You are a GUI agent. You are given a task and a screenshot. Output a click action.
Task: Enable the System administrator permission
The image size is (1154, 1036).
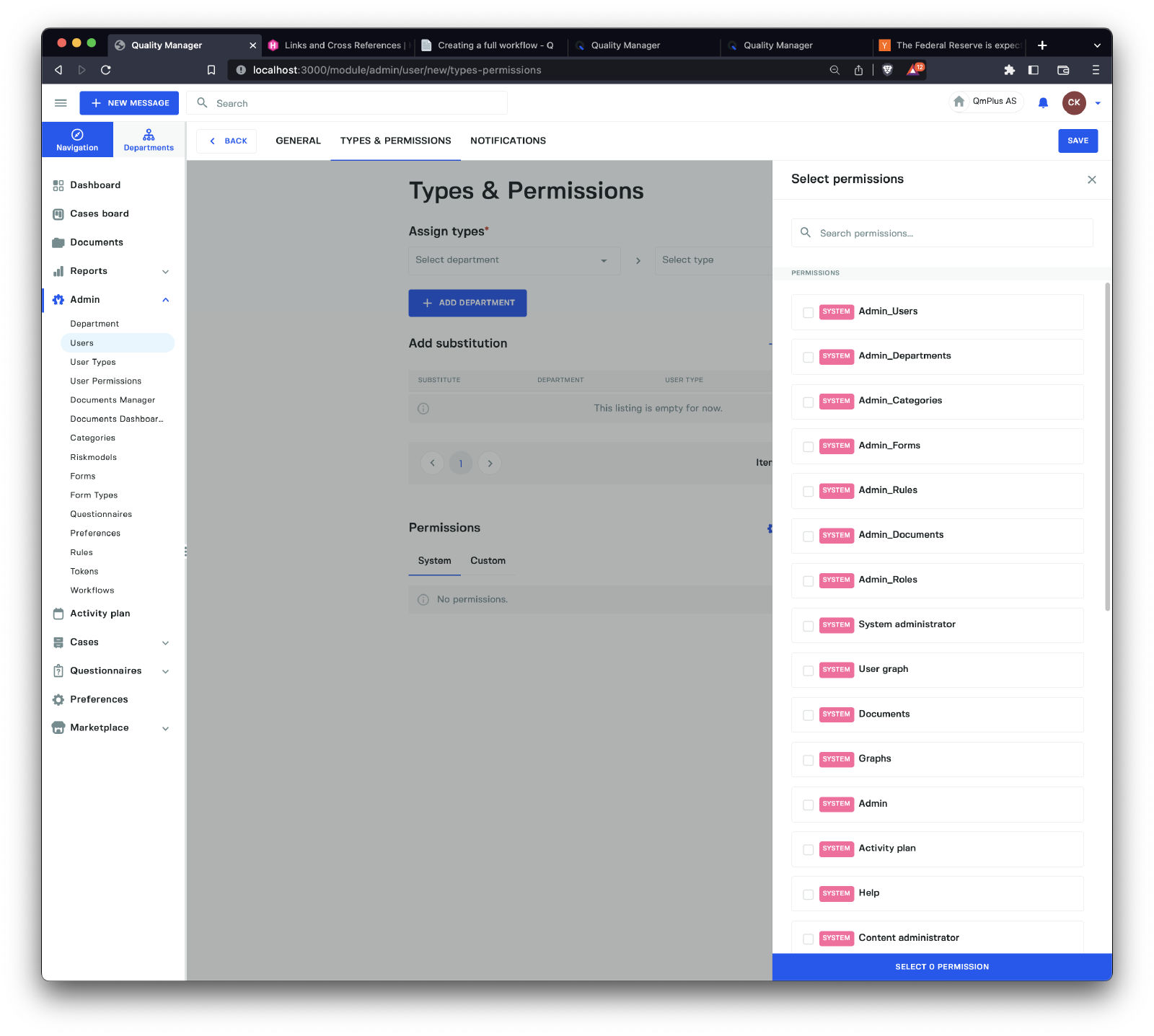coord(809,625)
